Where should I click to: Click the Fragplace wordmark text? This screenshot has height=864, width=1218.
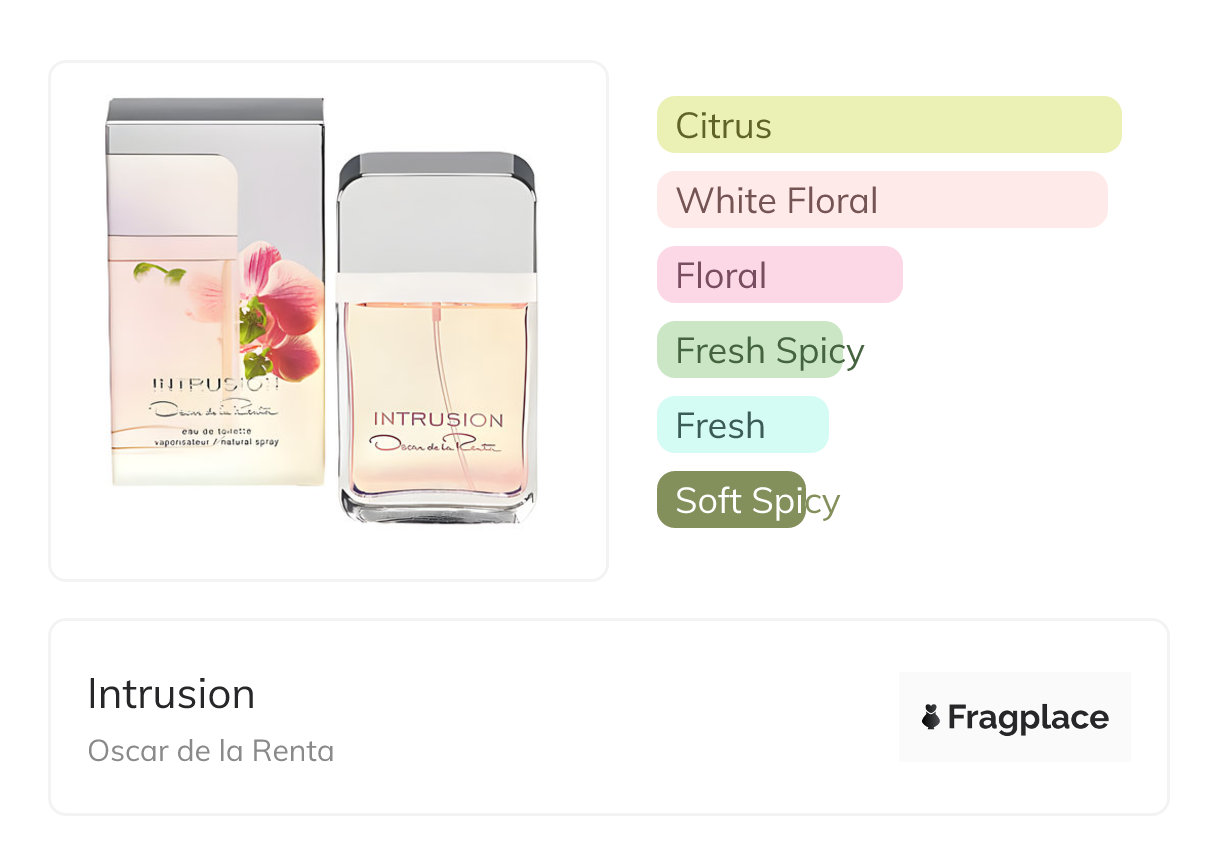point(1028,717)
